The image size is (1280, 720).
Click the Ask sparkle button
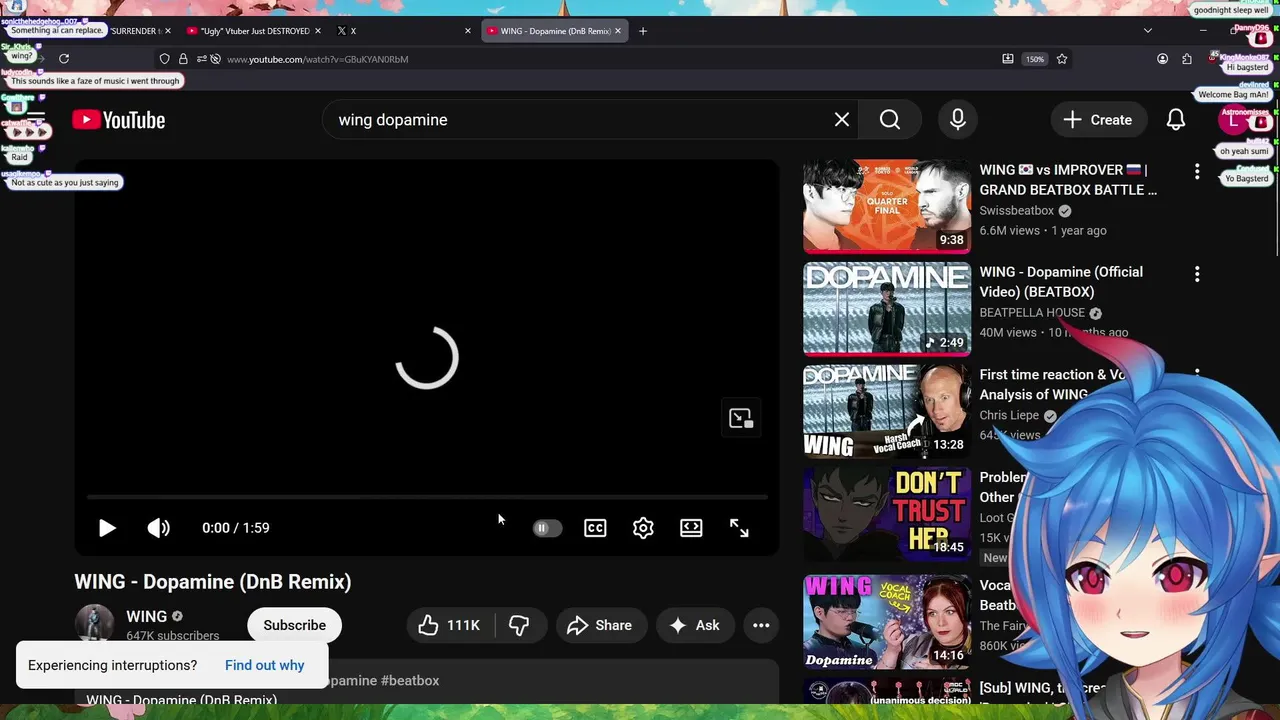695,625
